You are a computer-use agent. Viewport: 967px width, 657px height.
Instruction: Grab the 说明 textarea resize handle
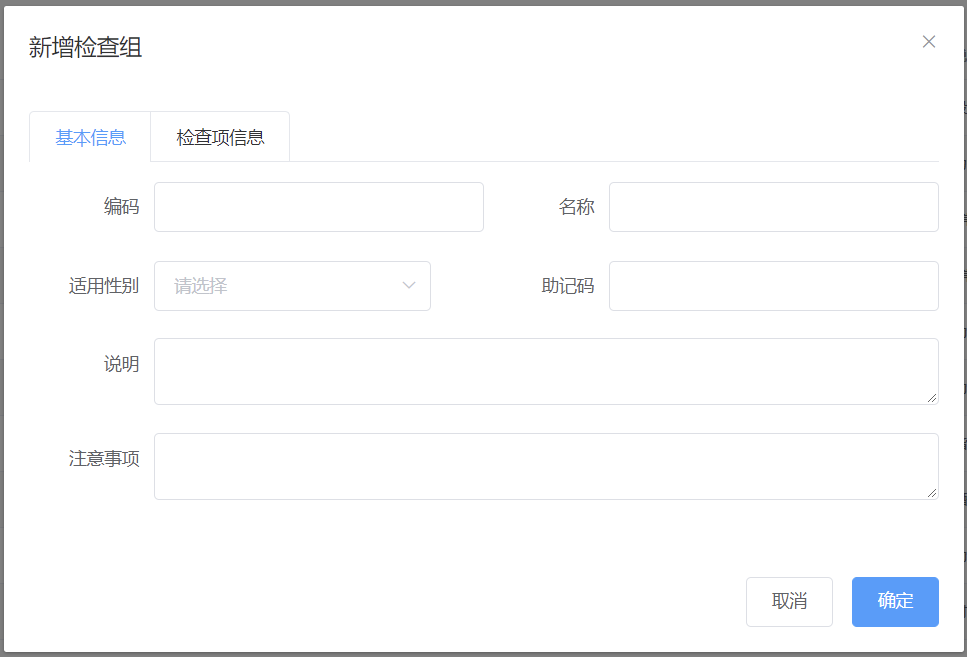tap(932, 398)
